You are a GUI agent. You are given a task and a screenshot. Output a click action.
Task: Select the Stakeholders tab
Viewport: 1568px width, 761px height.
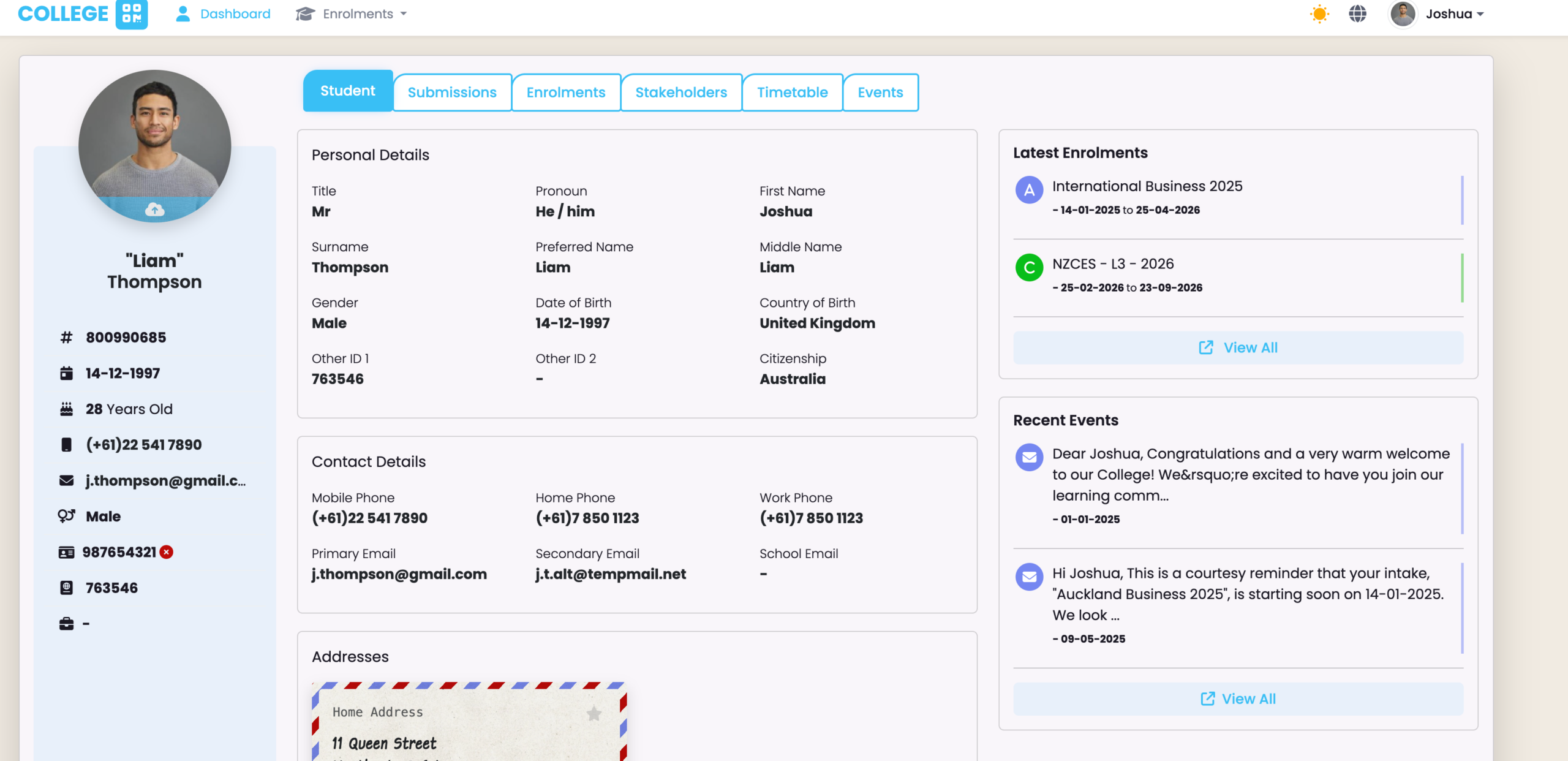point(681,93)
